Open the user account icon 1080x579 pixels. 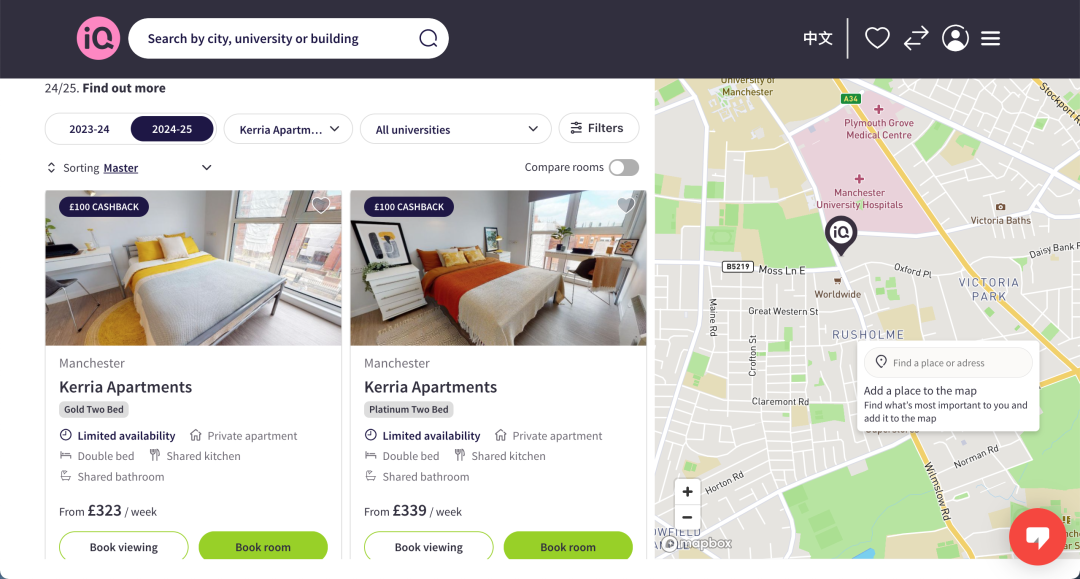tap(955, 38)
